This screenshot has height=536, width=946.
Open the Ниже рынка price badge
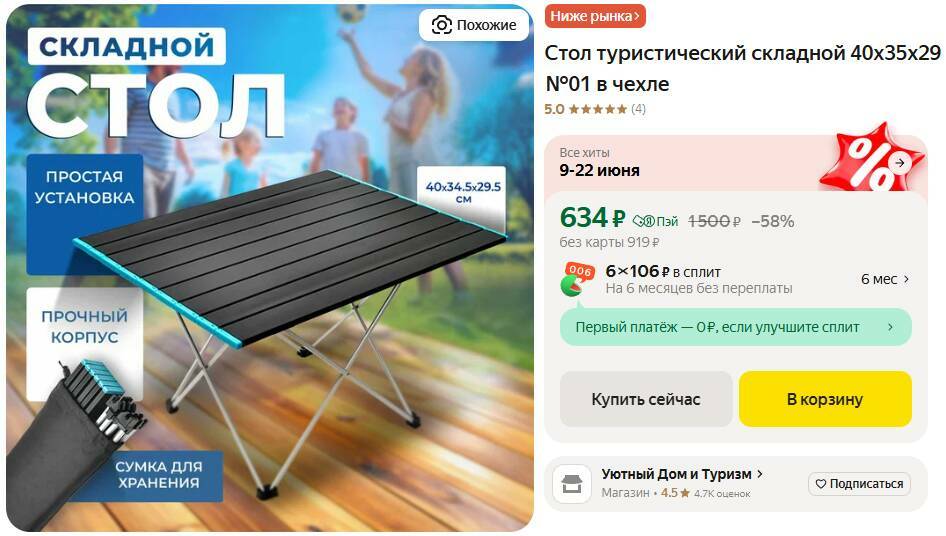tap(595, 16)
